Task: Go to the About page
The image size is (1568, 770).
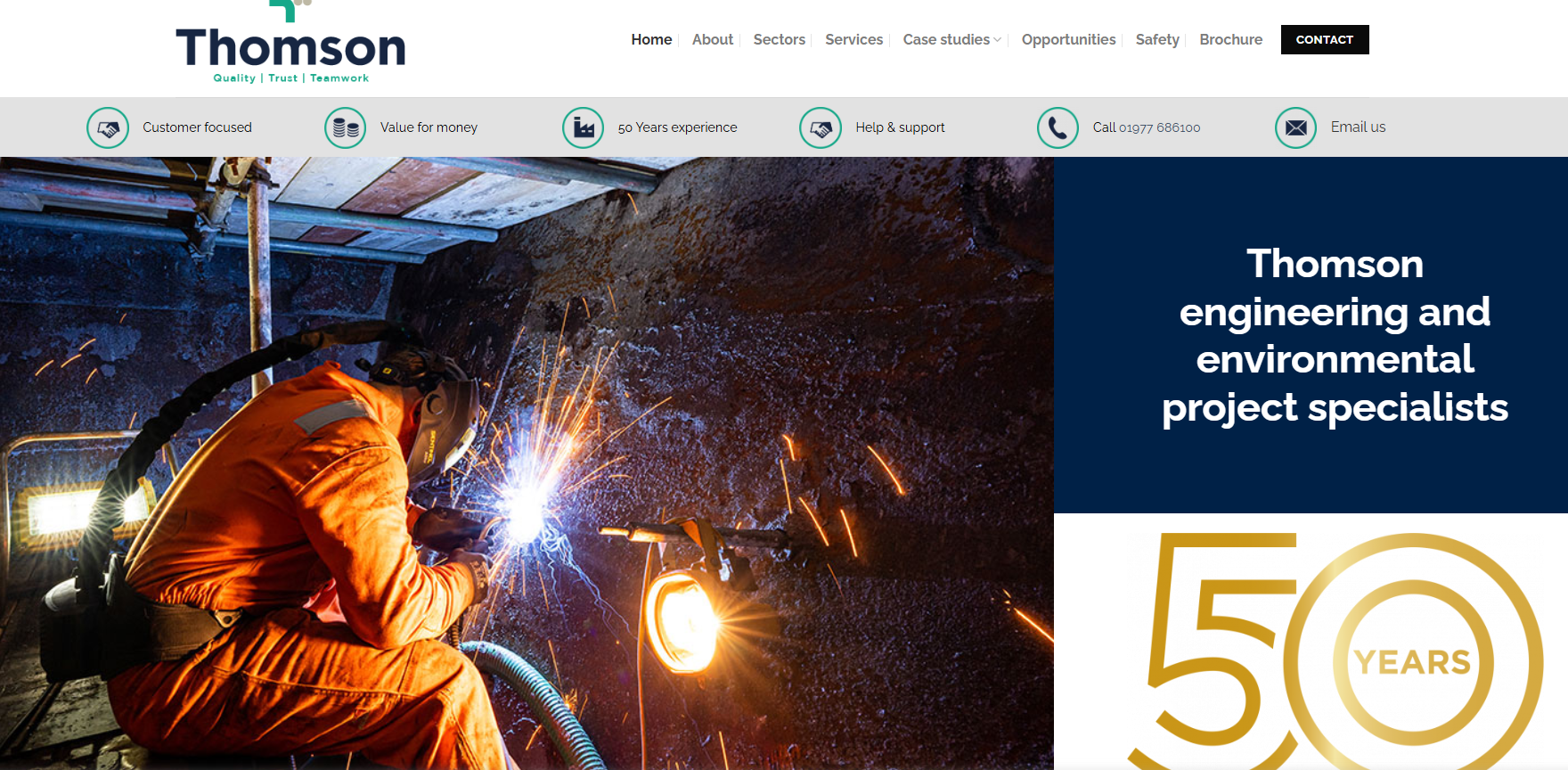Action: tap(713, 39)
